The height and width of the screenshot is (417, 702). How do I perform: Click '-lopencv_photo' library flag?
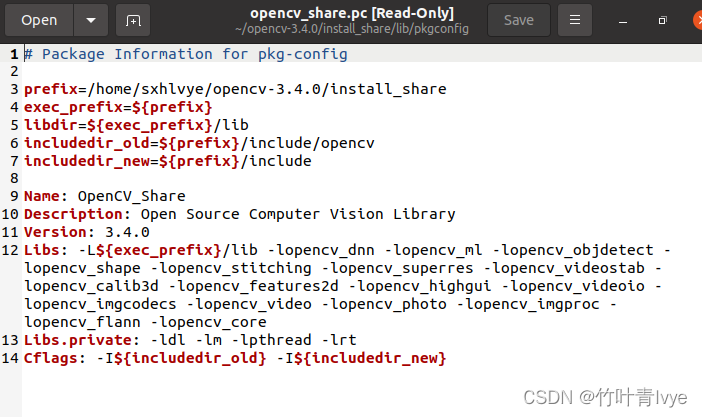point(384,304)
